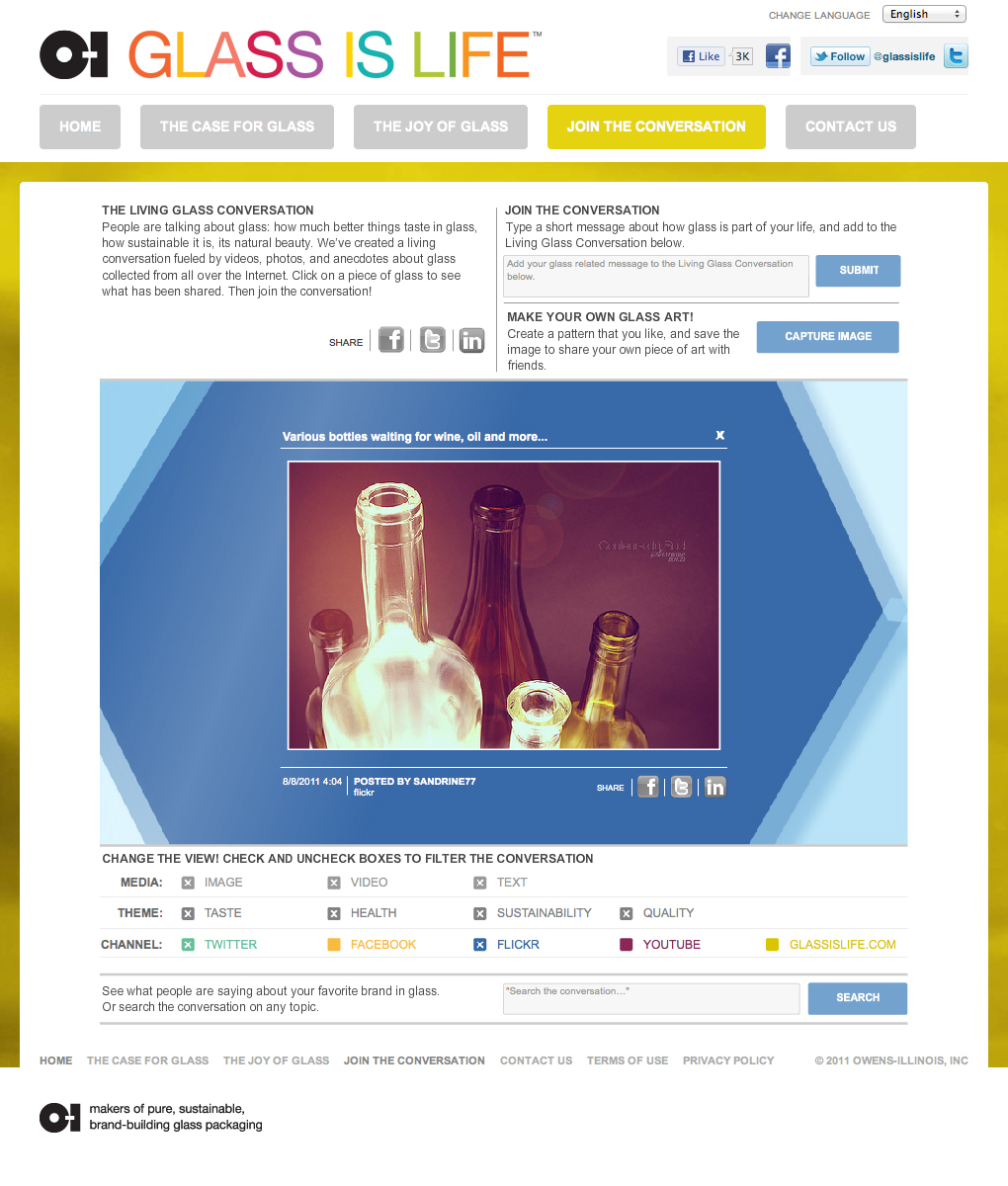This screenshot has width=1008, height=1186.
Task: Open The Case for Glass tab
Action: pos(237,127)
